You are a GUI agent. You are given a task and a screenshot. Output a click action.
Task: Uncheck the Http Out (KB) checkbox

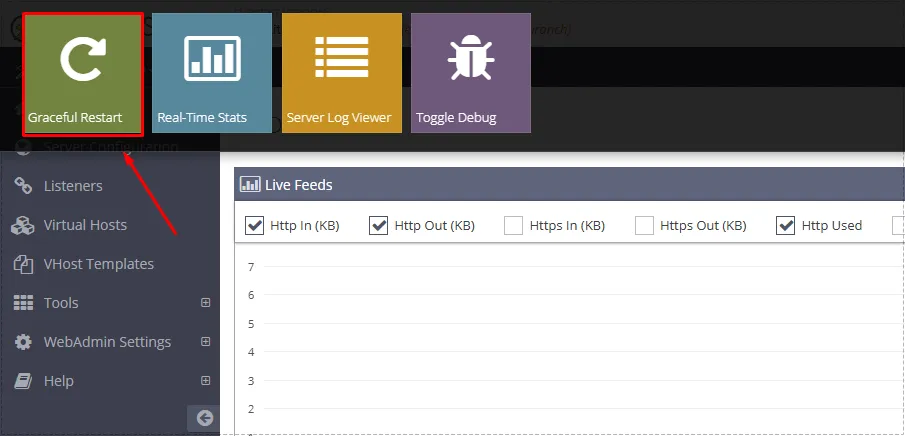click(378, 225)
